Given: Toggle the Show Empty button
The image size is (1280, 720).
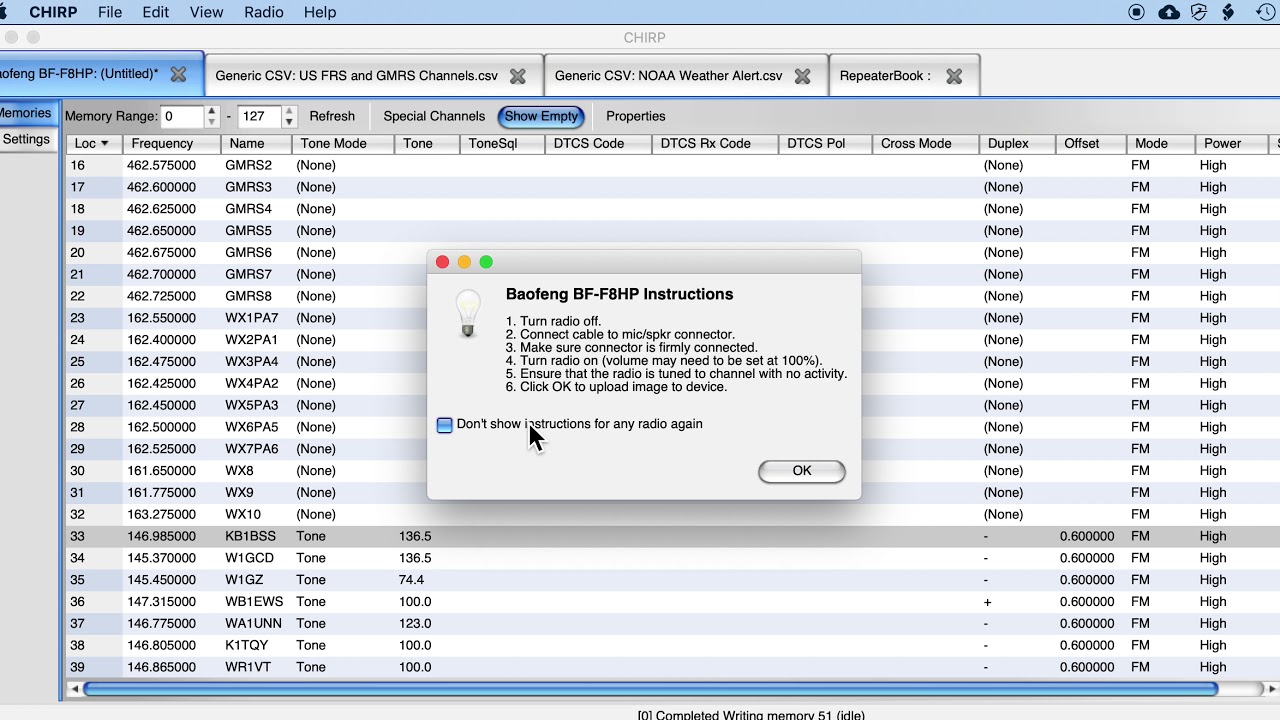Looking at the screenshot, I should pos(541,116).
